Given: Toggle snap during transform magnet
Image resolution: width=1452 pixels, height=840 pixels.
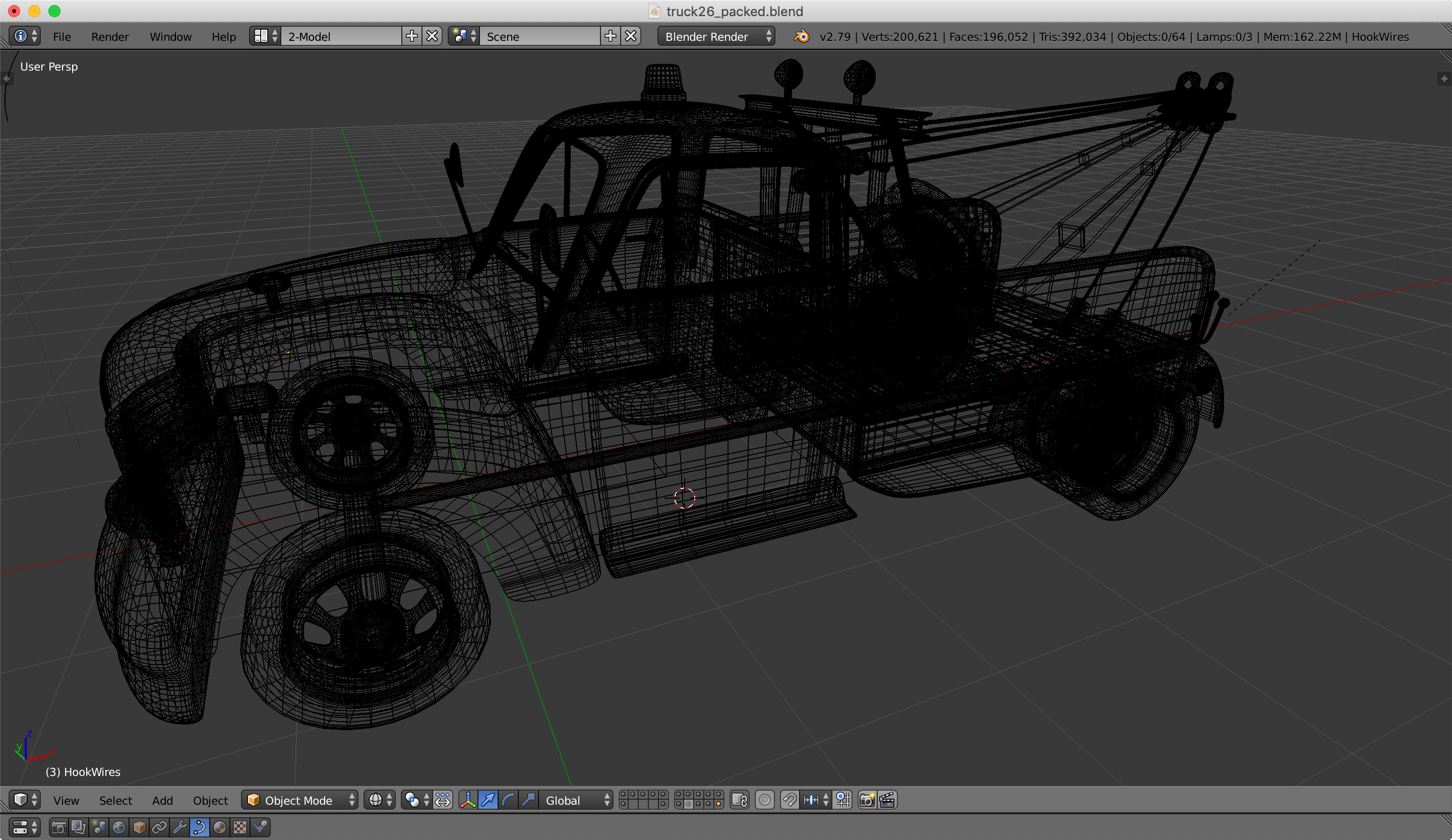Looking at the screenshot, I should [x=790, y=800].
